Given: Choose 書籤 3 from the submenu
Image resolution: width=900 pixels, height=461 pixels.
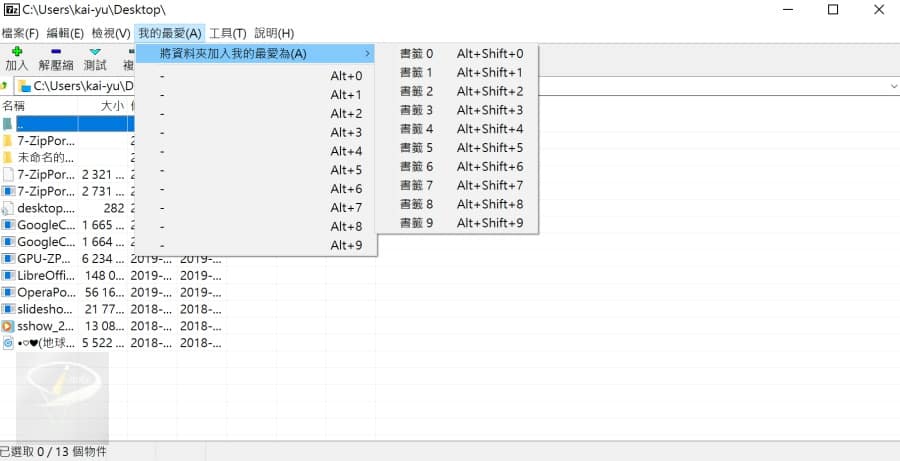Looking at the screenshot, I should [x=457, y=110].
